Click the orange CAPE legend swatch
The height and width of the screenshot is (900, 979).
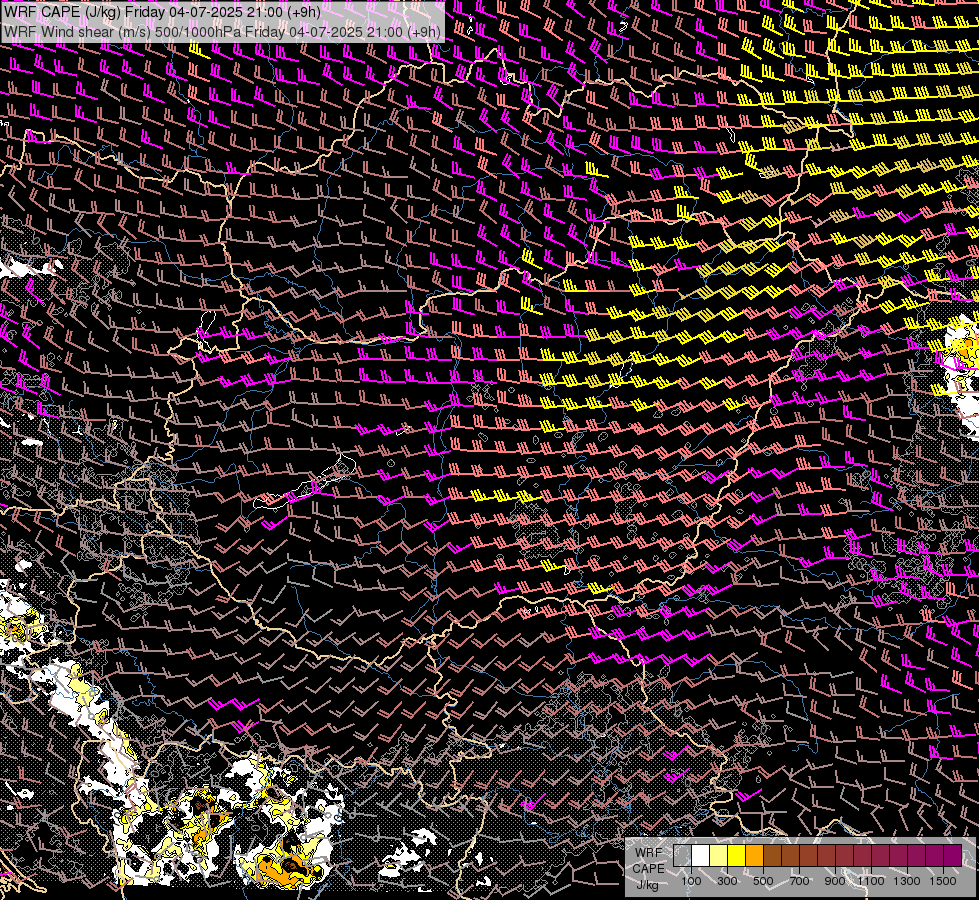(x=754, y=855)
